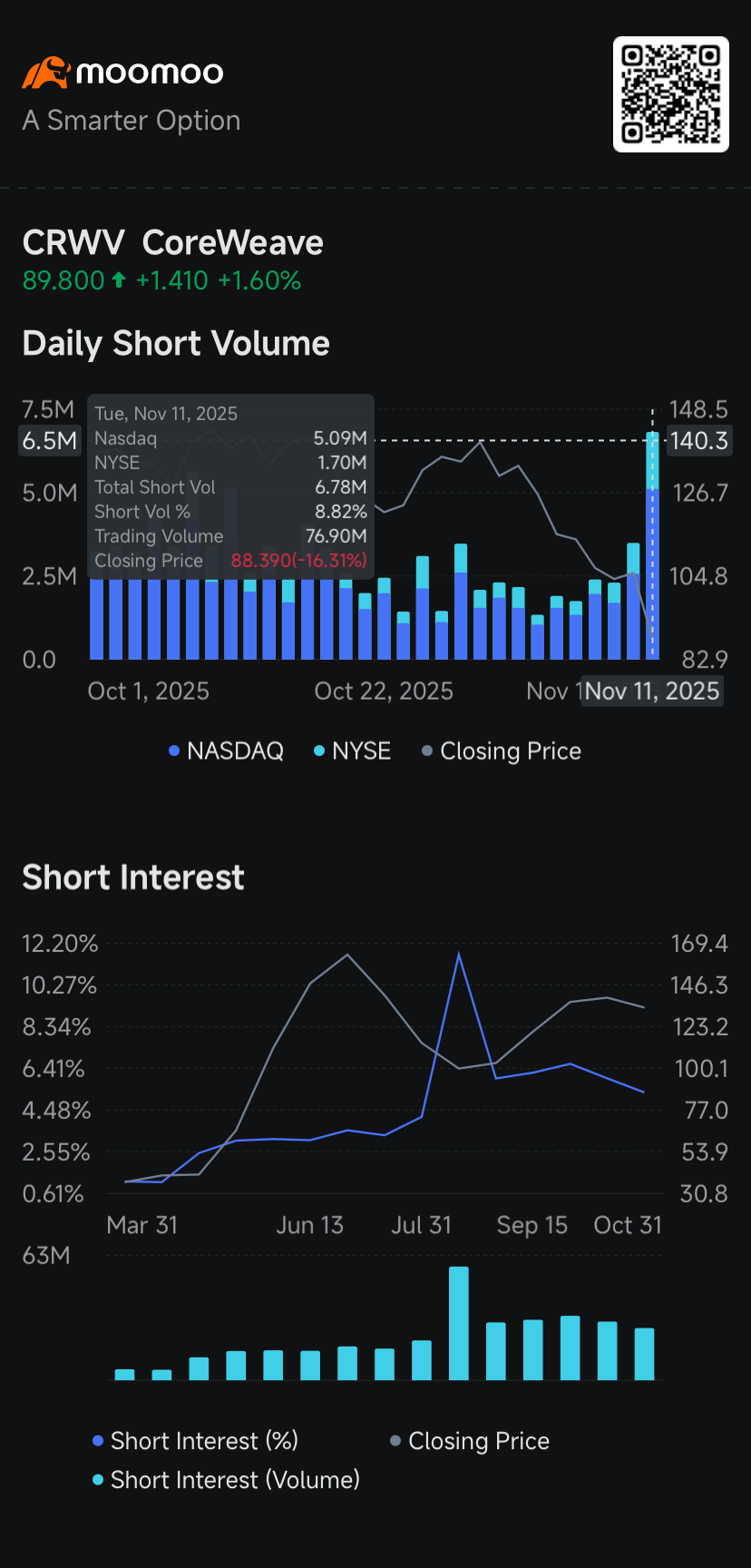The image size is (751, 1568).
Task: Click the CRWV CoreWeave ticker title
Action: (x=173, y=242)
